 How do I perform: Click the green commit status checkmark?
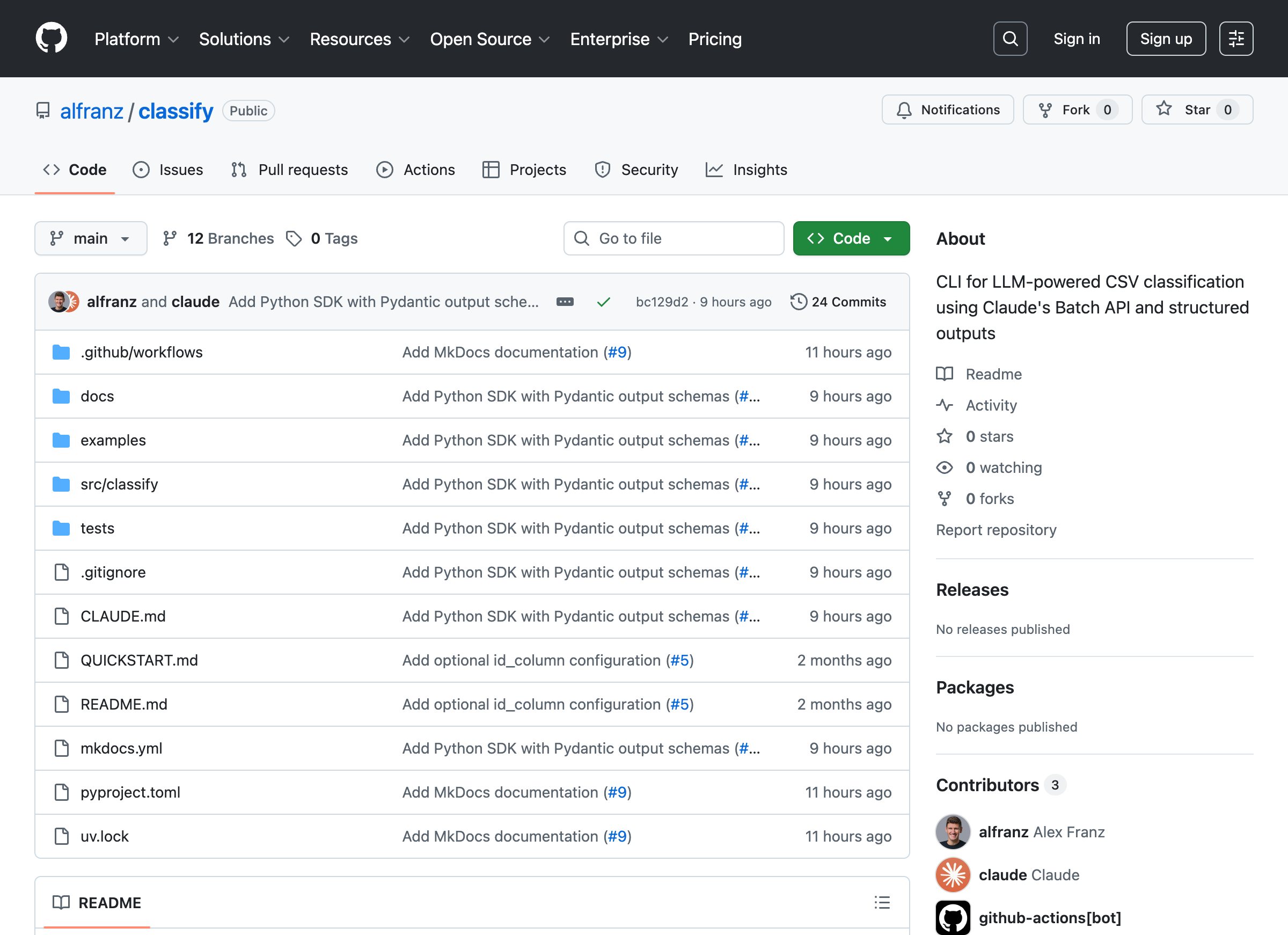coord(603,302)
